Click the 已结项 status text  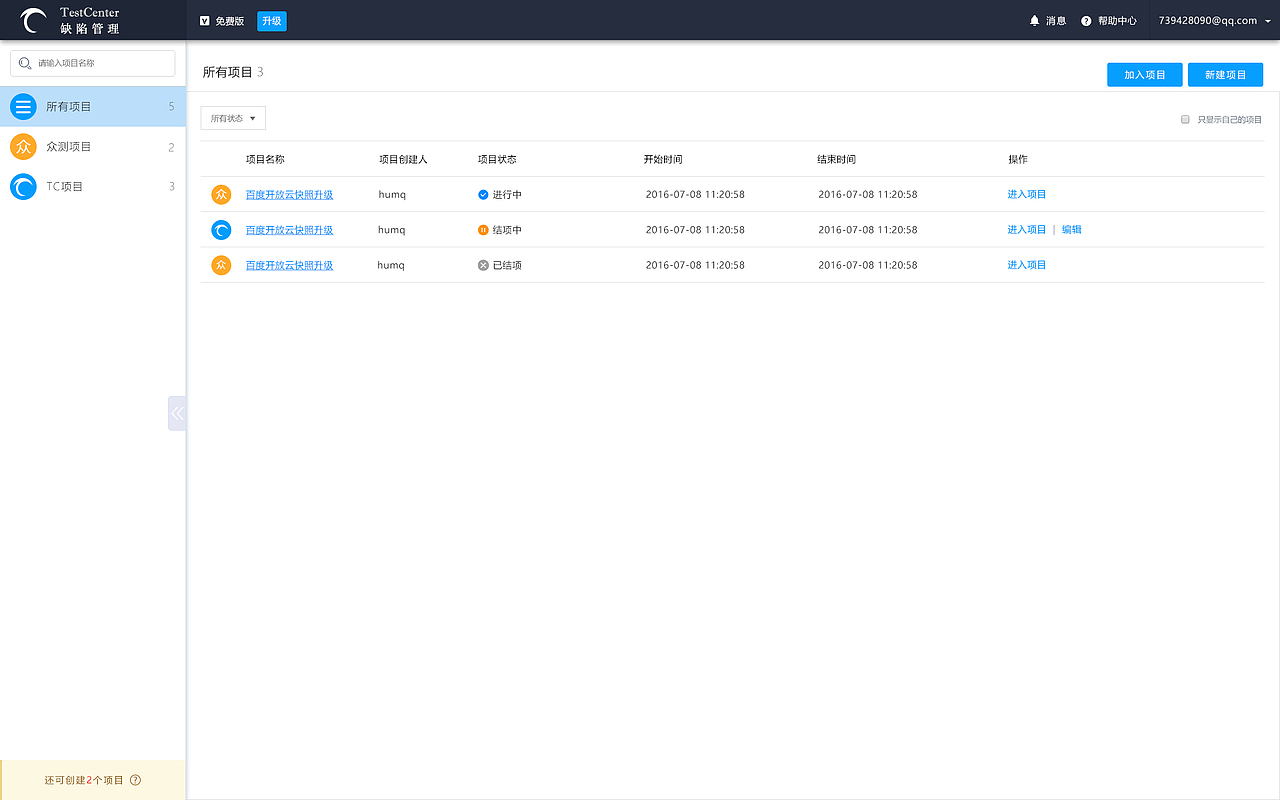pos(507,265)
